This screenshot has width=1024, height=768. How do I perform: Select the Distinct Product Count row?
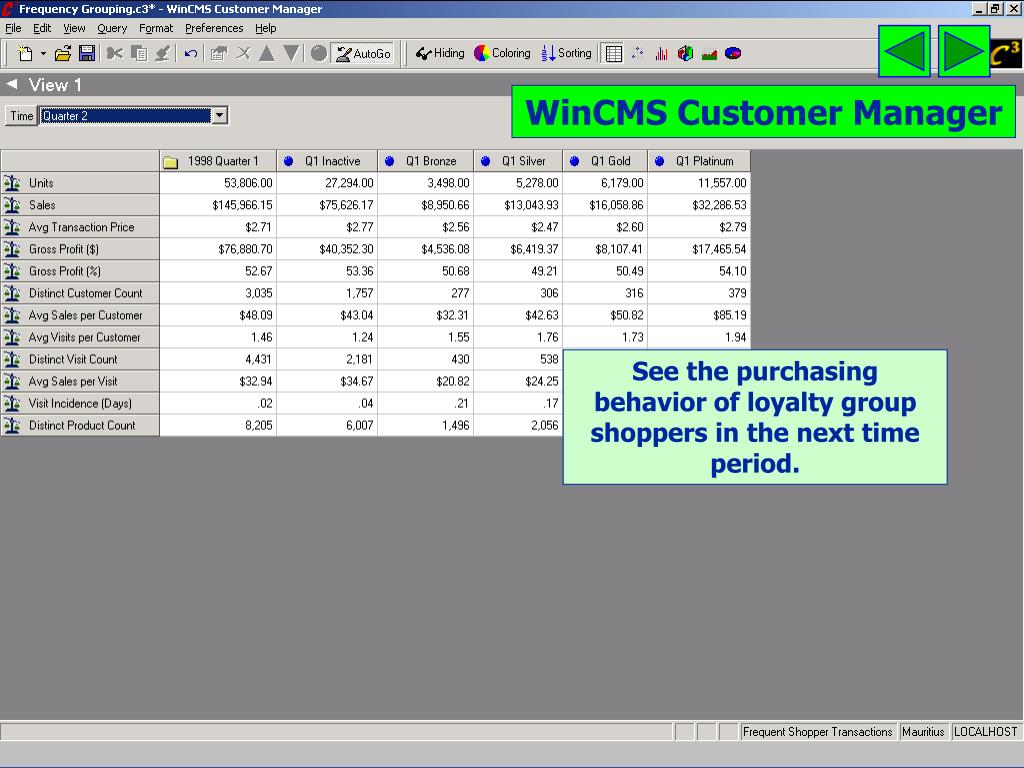tap(80, 425)
